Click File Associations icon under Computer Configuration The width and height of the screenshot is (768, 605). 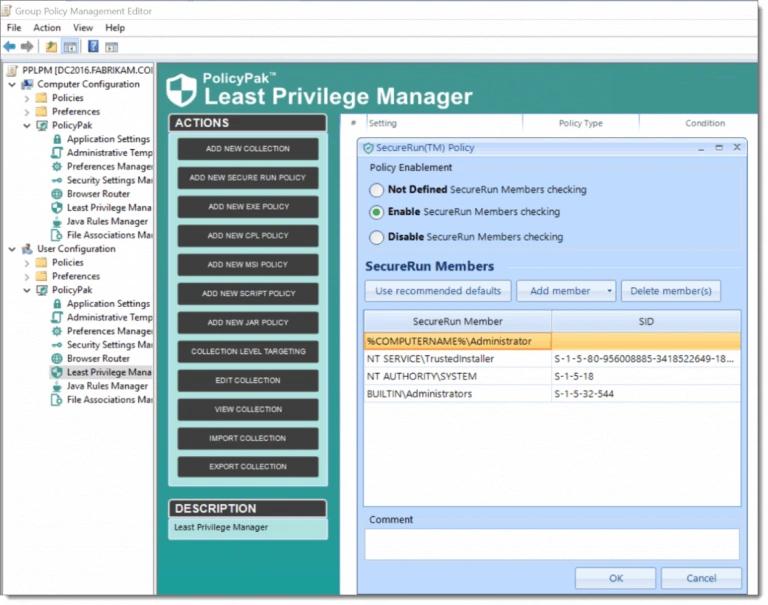click(57, 235)
